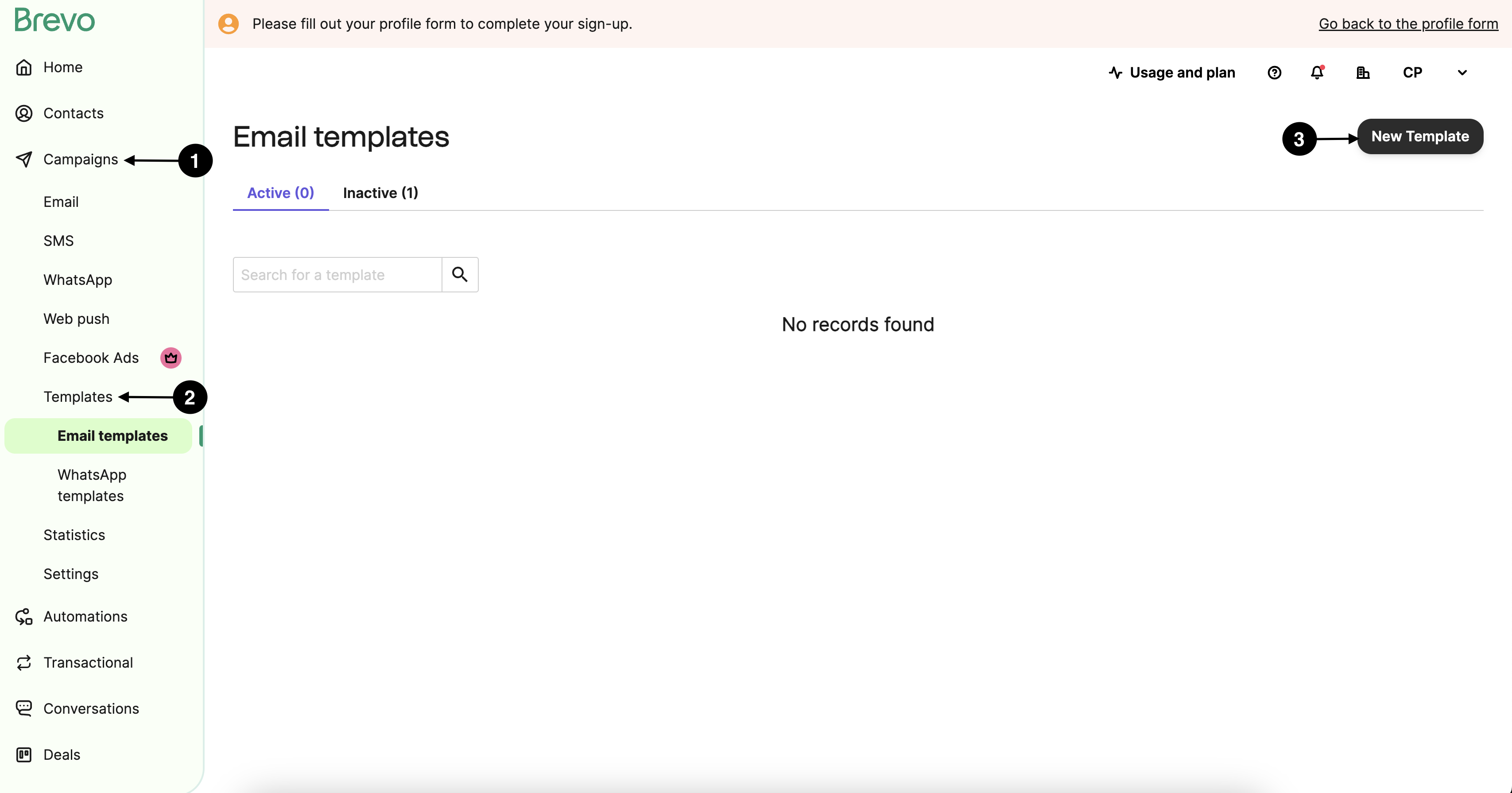This screenshot has width=1512, height=793.
Task: Click the Email templates heading
Action: 341,137
